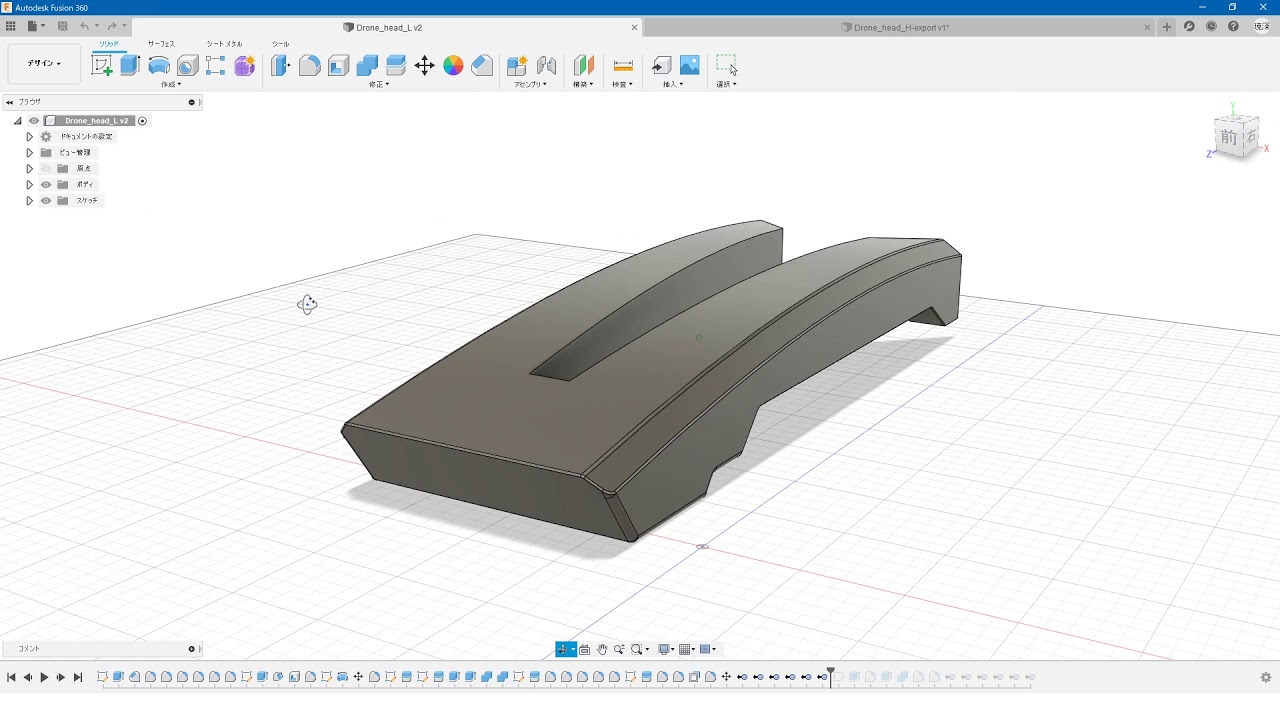Click the Undo arrow
Viewport: 1280px width, 720px height.
click(x=85, y=27)
